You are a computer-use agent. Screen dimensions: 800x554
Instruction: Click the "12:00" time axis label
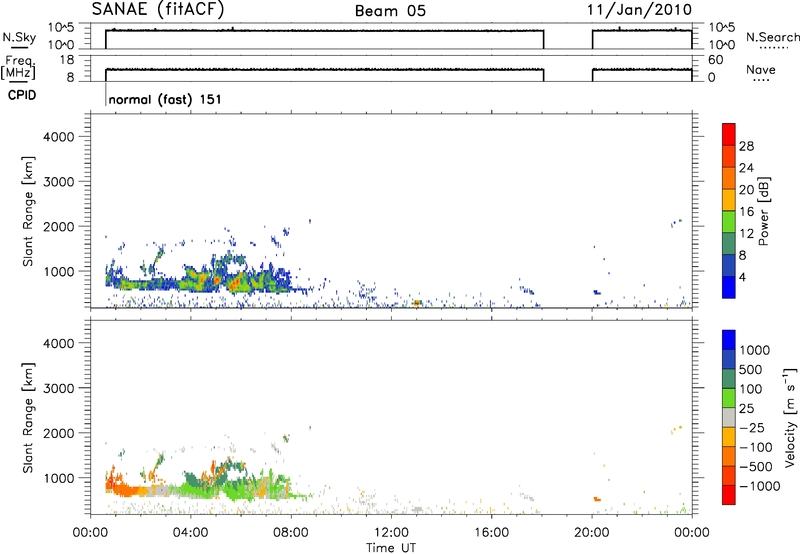click(391, 533)
